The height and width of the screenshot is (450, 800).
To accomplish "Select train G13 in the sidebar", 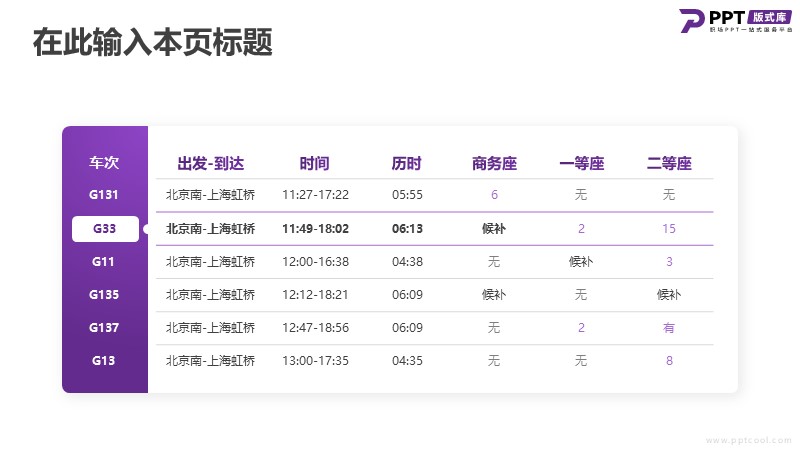I will [104, 361].
